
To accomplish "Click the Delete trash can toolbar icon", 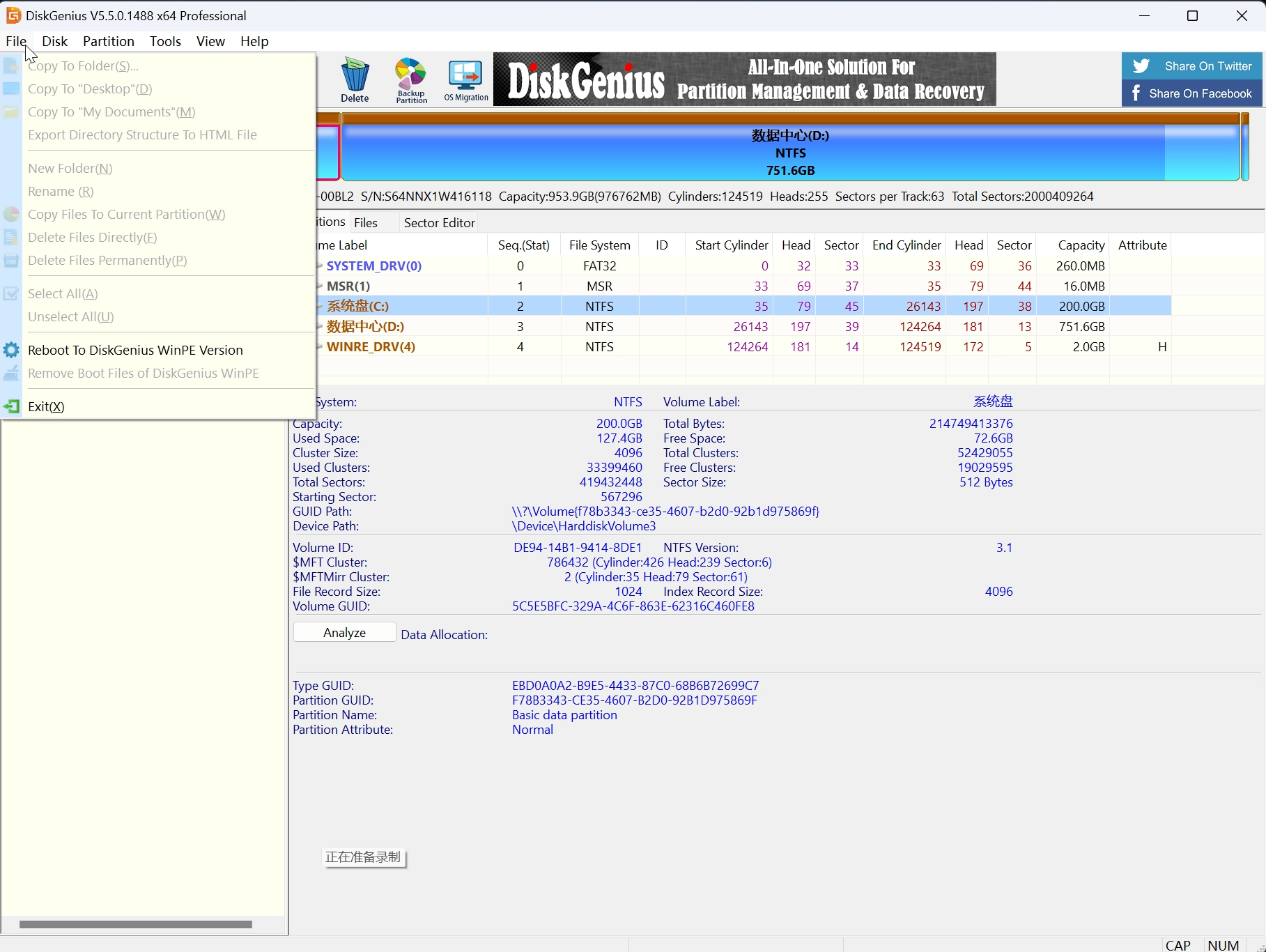I will 355,79.
